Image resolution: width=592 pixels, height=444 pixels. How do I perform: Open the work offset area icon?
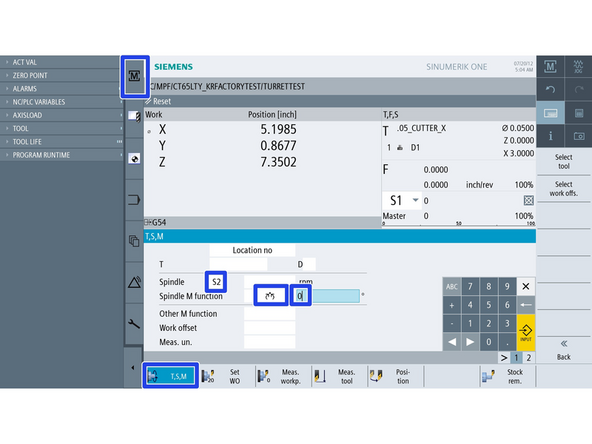pyautogui.click(x=134, y=159)
